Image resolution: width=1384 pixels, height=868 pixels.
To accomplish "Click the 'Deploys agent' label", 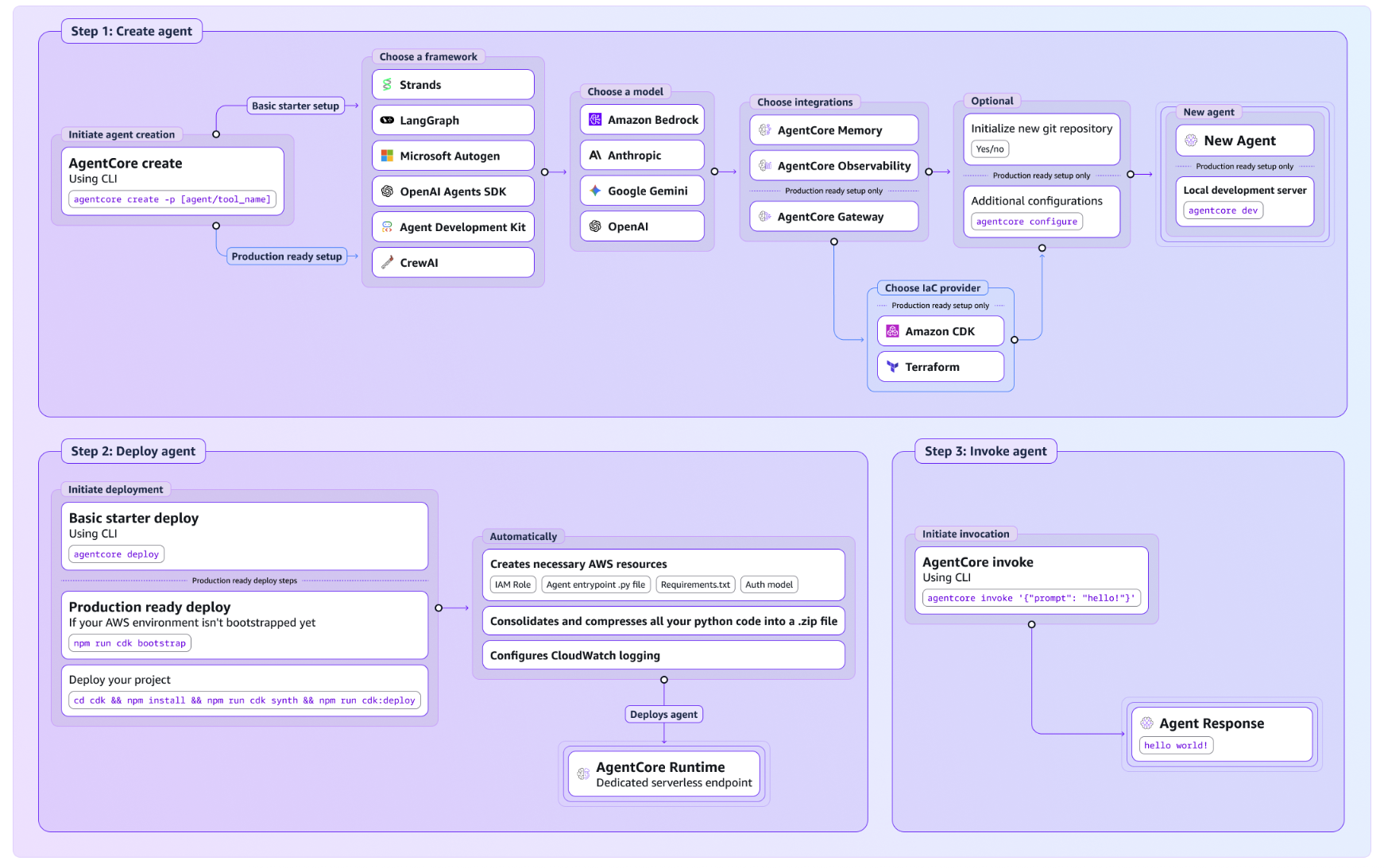I will 664,715.
